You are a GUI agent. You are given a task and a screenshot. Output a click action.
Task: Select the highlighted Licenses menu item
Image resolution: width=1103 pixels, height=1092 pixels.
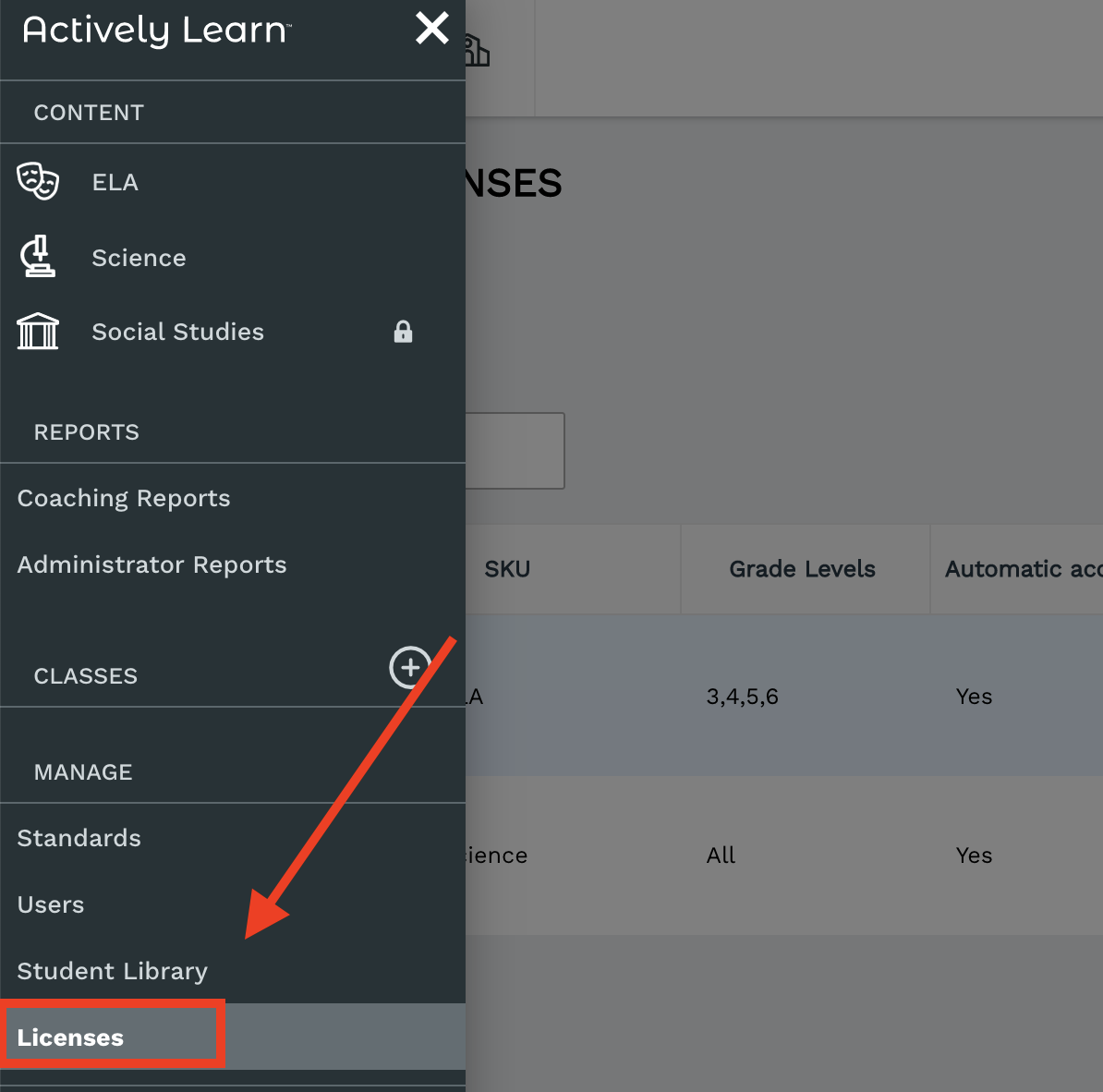point(71,1037)
